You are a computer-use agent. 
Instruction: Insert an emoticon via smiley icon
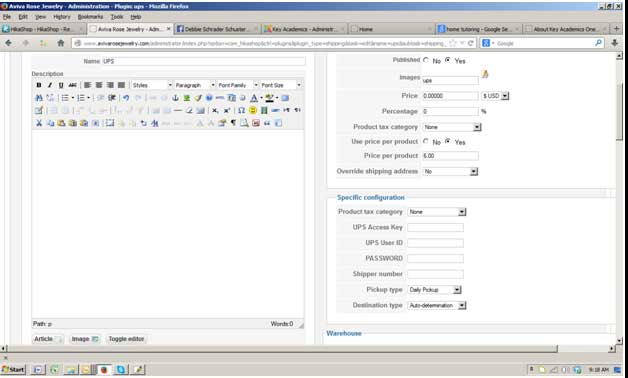click(253, 110)
